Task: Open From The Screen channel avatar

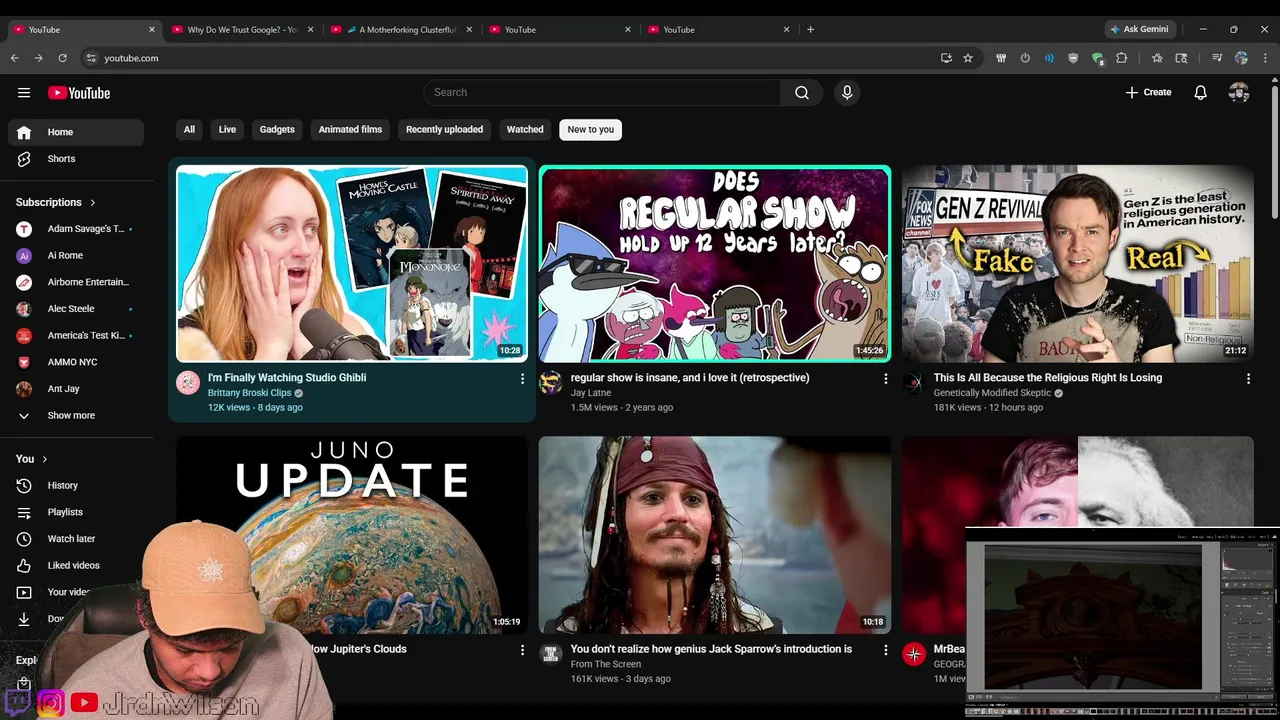Action: click(550, 654)
